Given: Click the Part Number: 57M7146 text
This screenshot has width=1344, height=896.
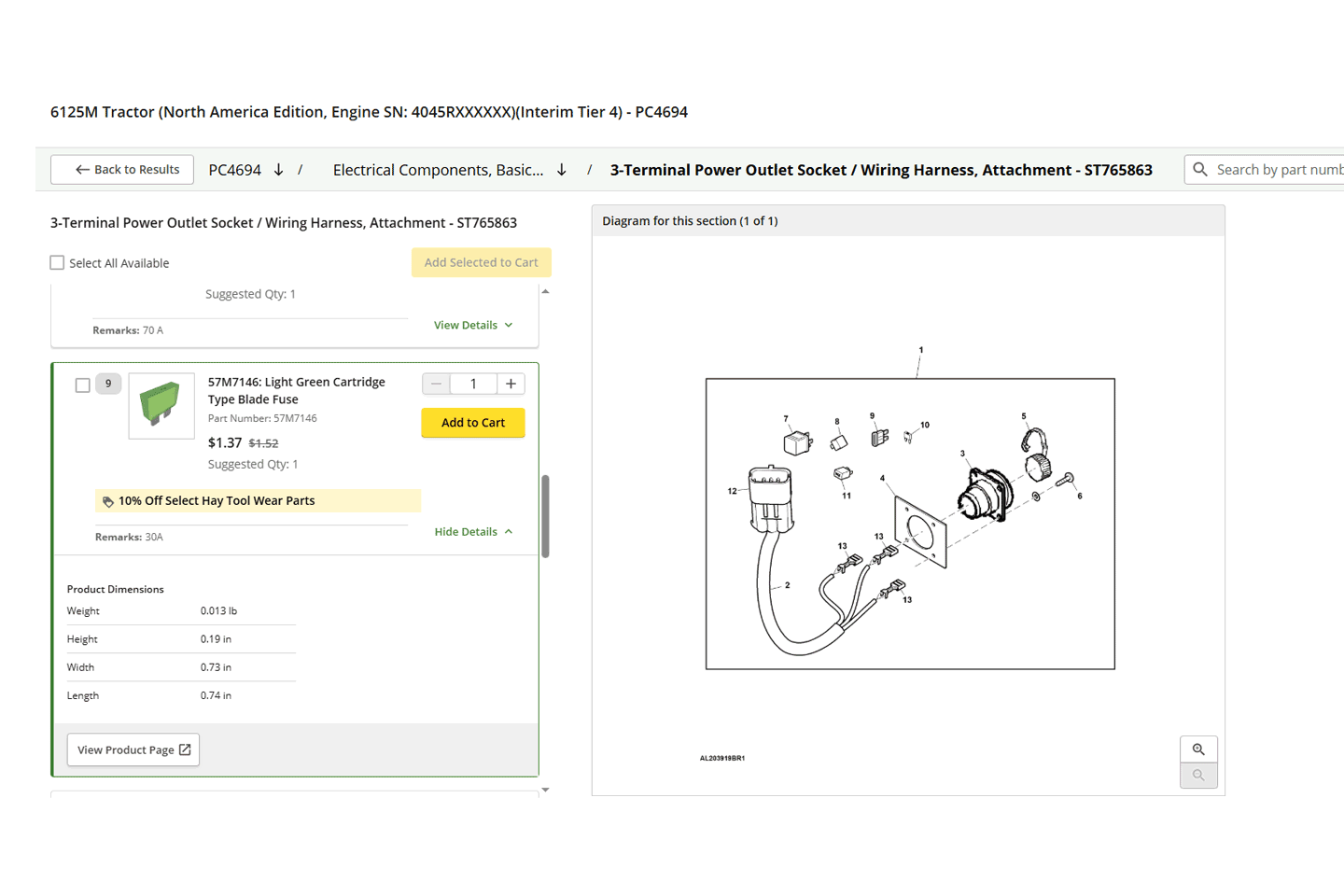Looking at the screenshot, I should [x=262, y=418].
